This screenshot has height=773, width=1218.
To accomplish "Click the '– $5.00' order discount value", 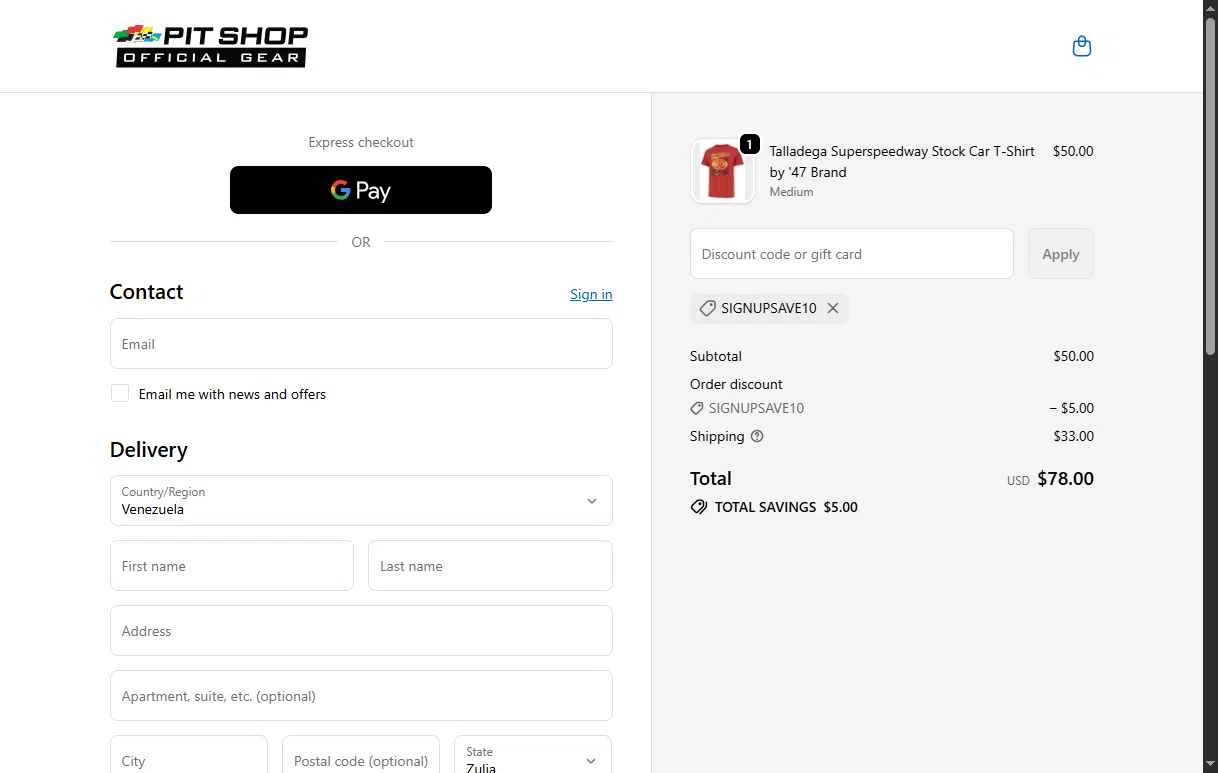I will [1071, 408].
